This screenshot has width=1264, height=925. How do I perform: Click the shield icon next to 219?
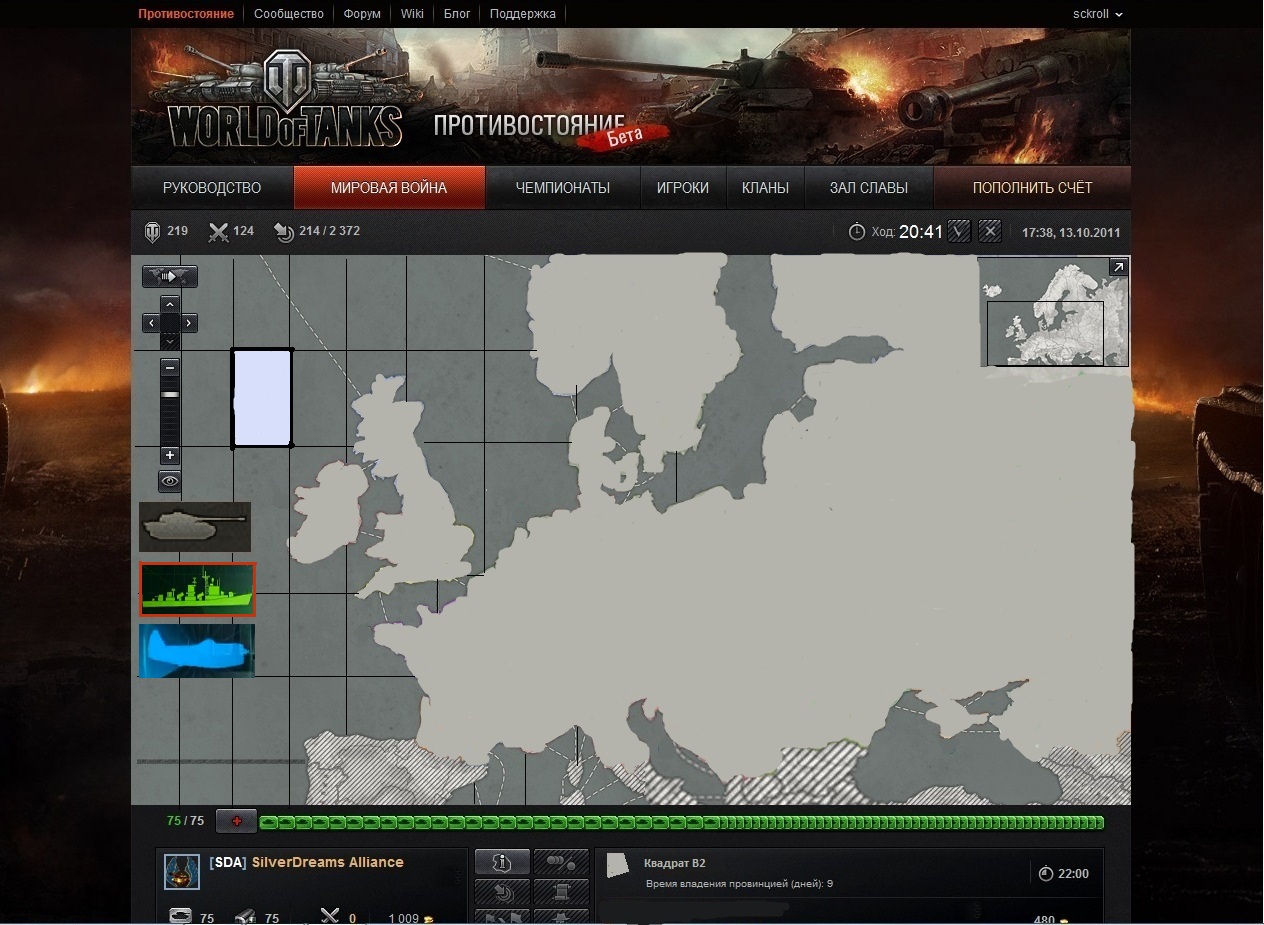[153, 232]
